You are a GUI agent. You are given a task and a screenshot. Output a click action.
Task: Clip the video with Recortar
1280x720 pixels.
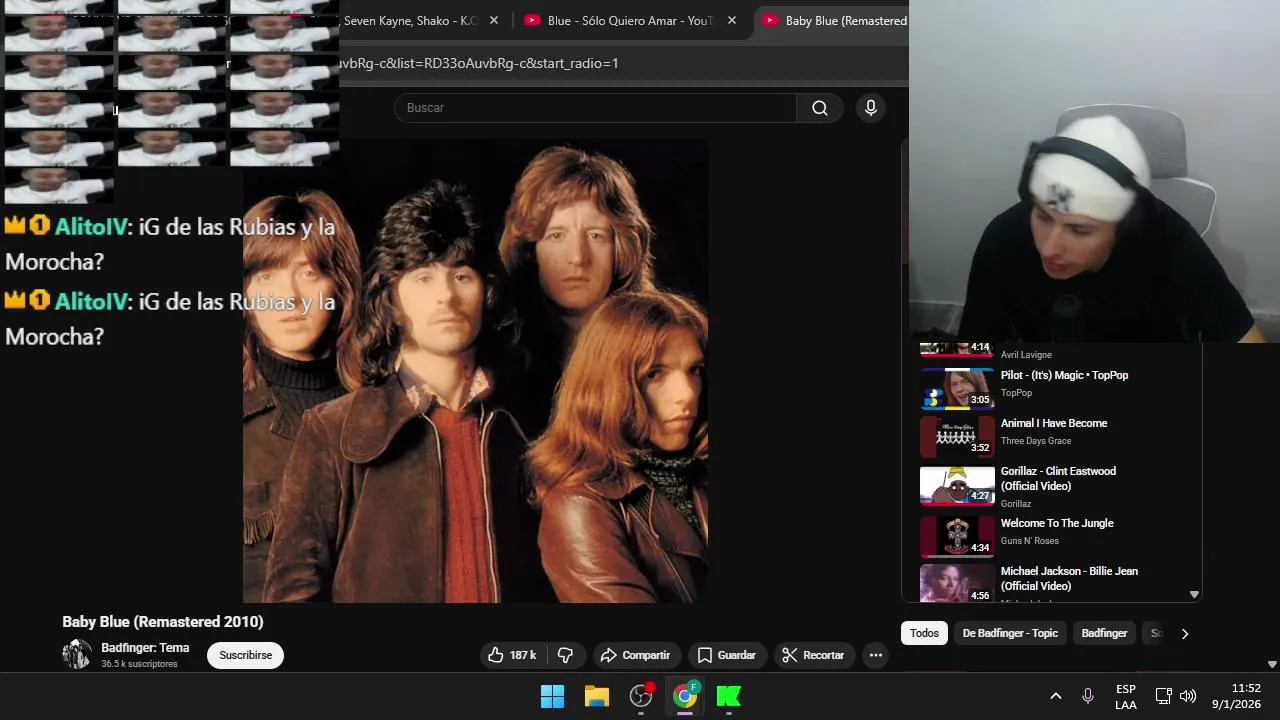(x=814, y=655)
